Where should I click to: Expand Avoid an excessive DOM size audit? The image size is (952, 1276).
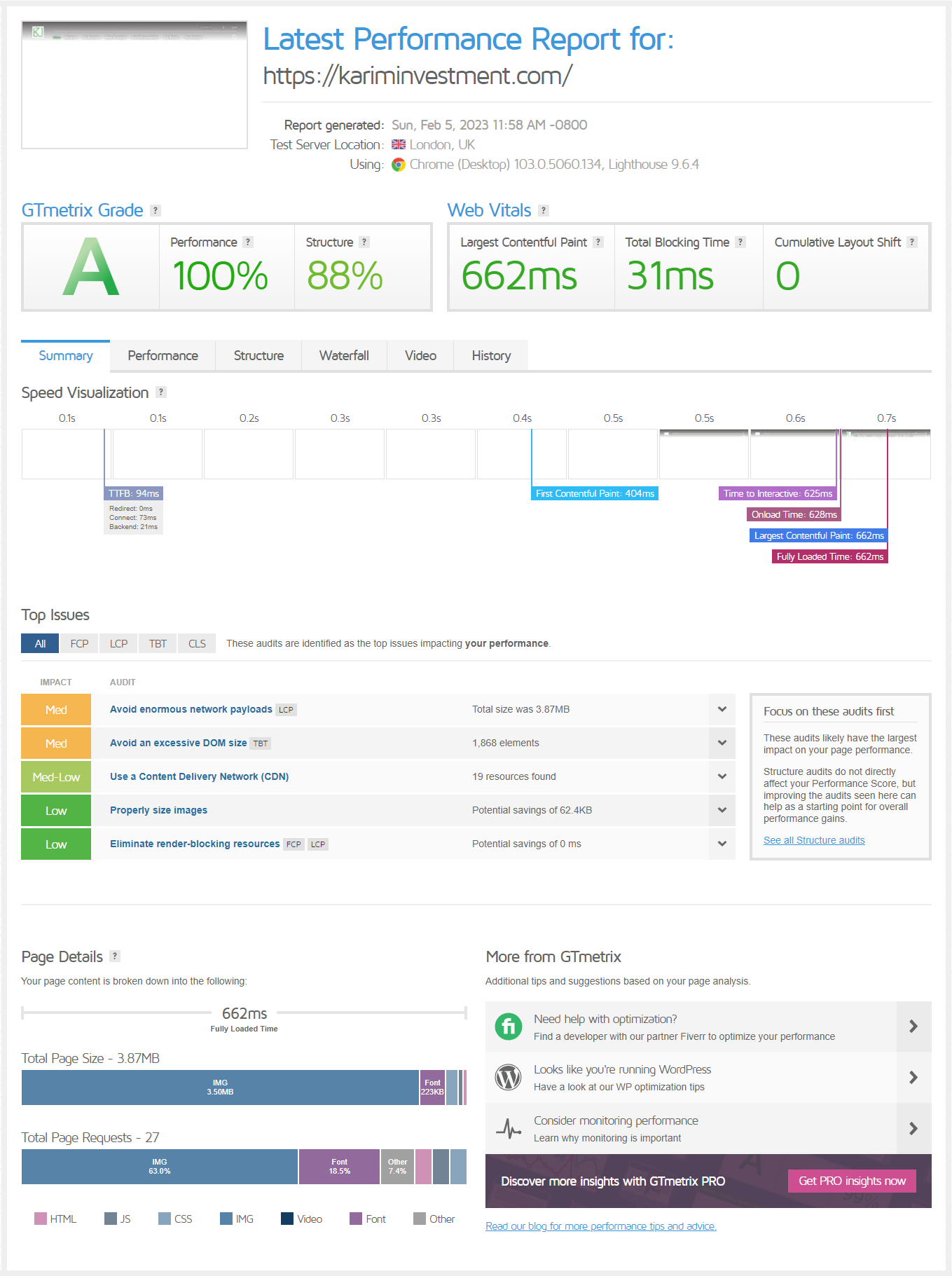[x=722, y=743]
